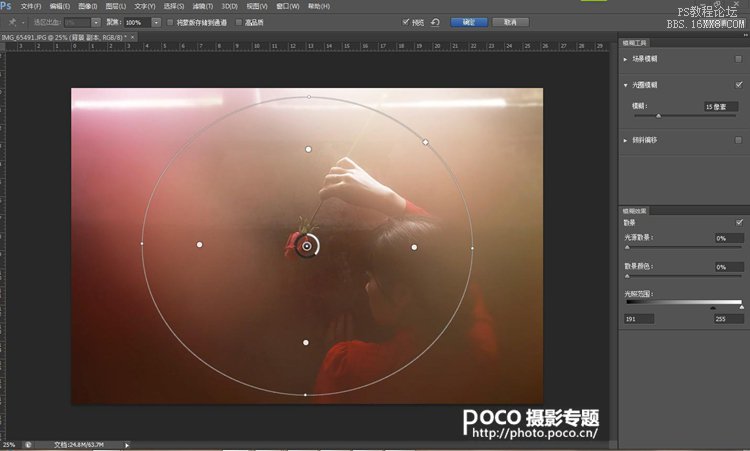Click the Ps logo icon
Viewport: 750px width, 451px height.
click(6, 5)
